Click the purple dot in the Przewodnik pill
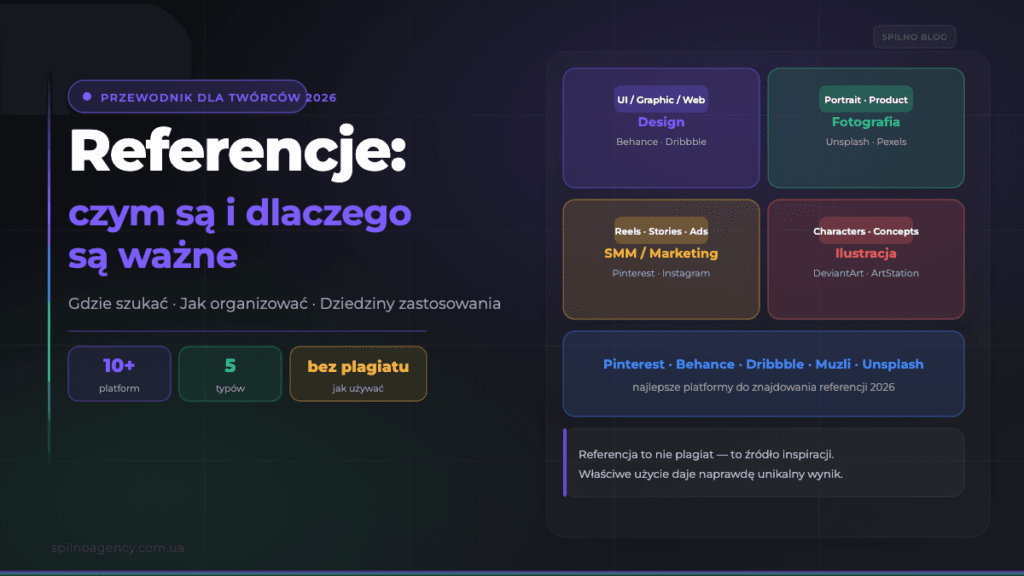Image resolution: width=1024 pixels, height=576 pixels. point(87,97)
